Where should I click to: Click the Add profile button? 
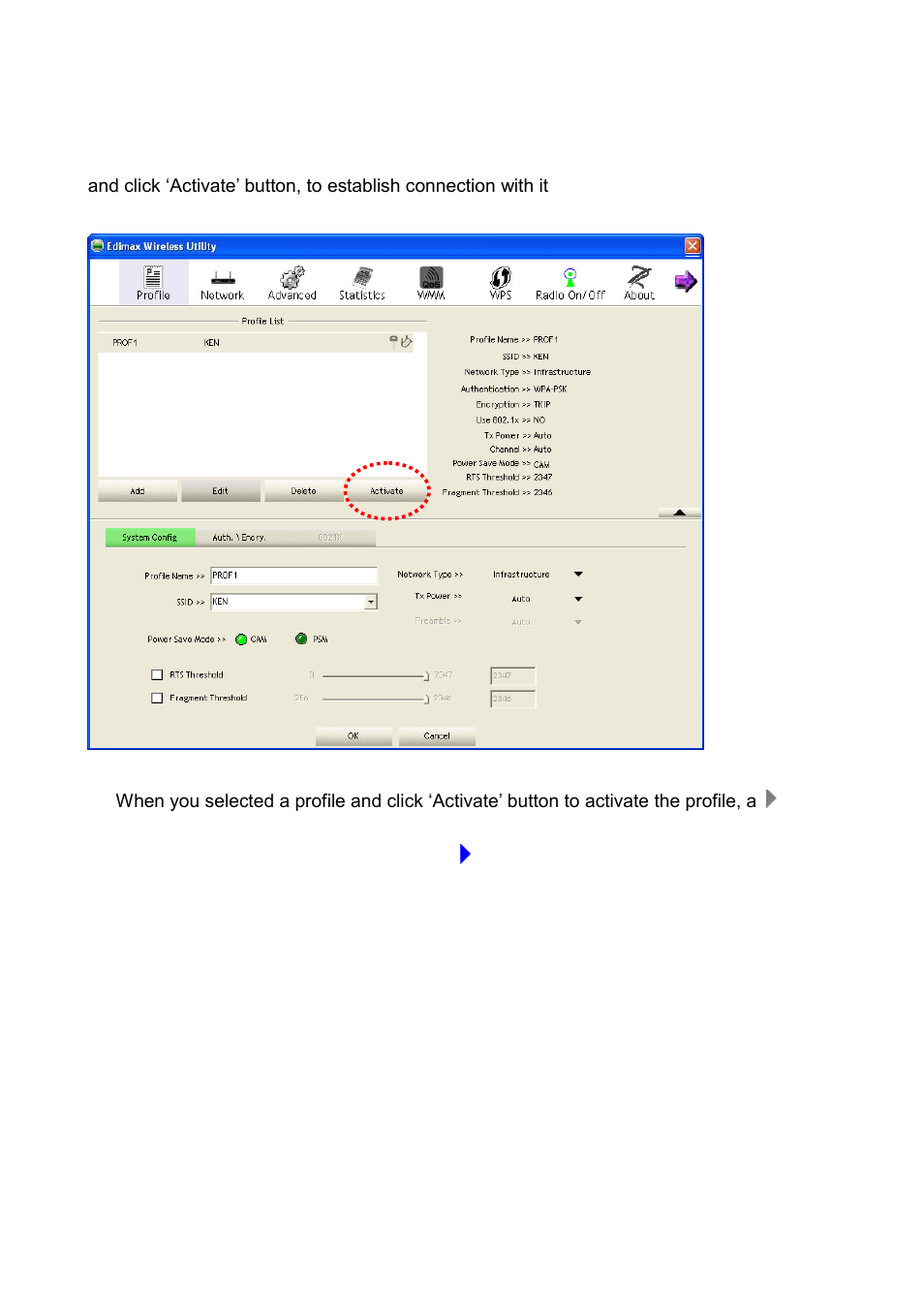[138, 491]
